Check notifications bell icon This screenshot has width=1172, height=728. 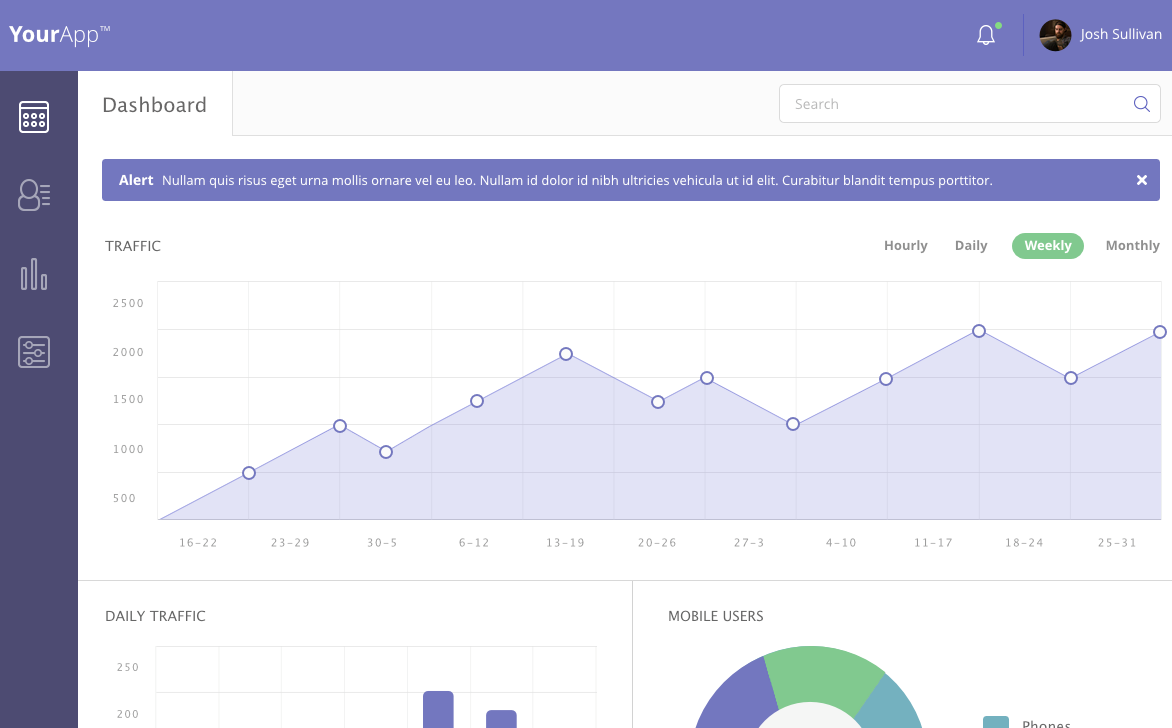(x=986, y=35)
